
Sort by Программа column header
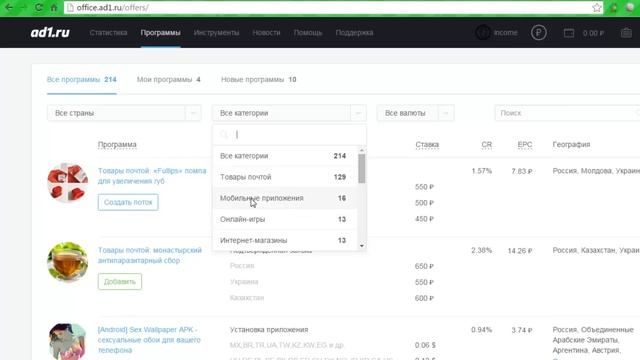[117, 144]
